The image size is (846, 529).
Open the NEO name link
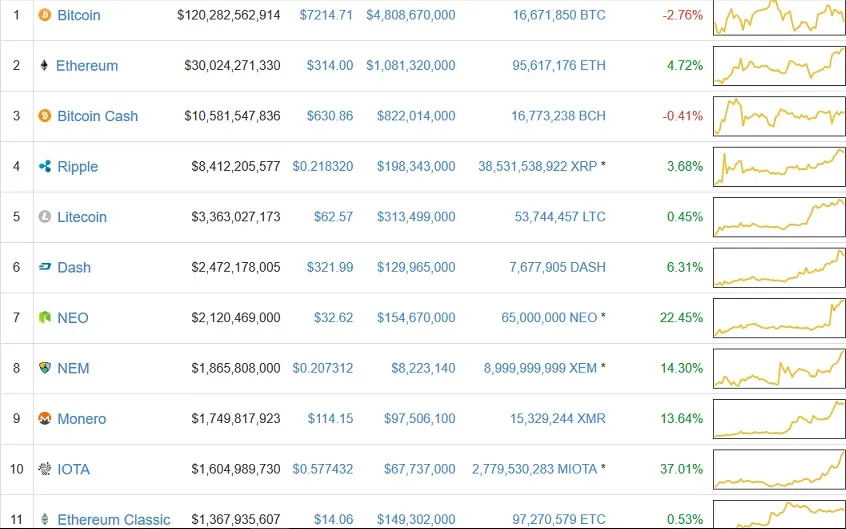73,318
